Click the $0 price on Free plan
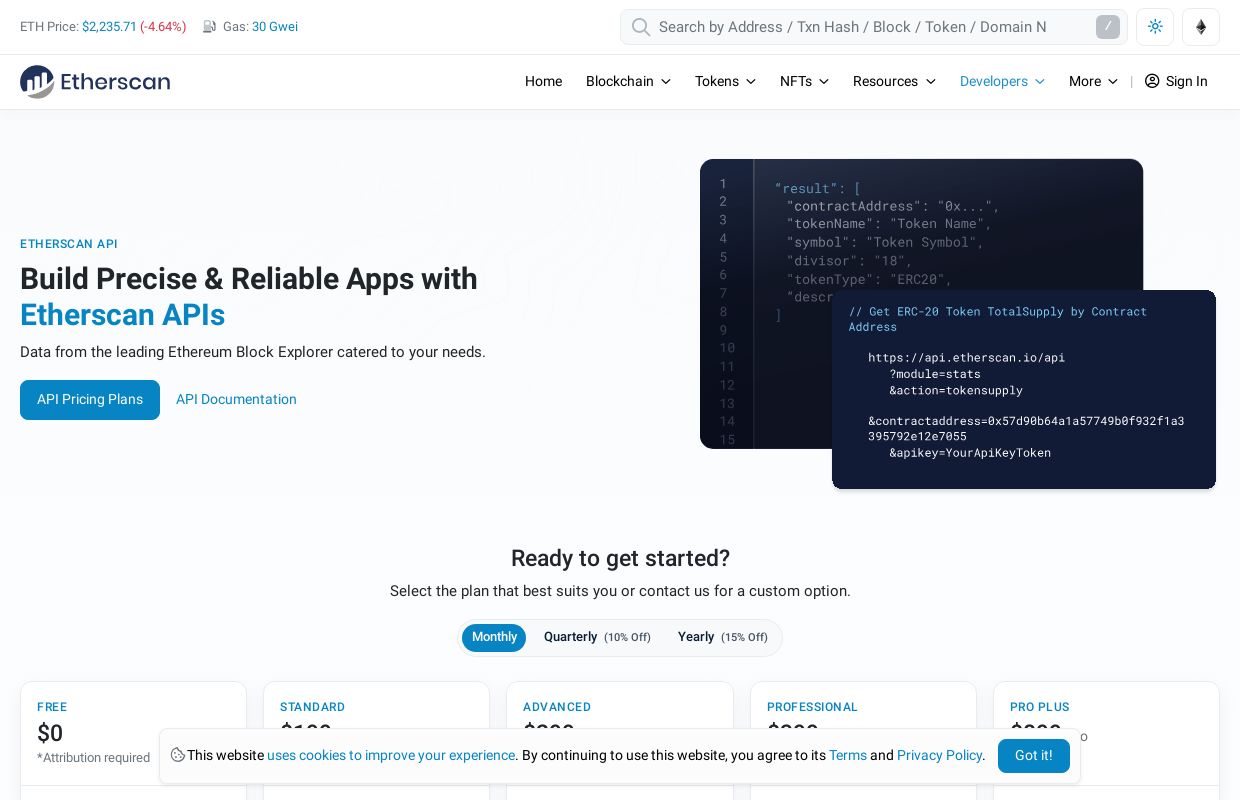Screen dimensions: 1240x800 tap(50, 734)
